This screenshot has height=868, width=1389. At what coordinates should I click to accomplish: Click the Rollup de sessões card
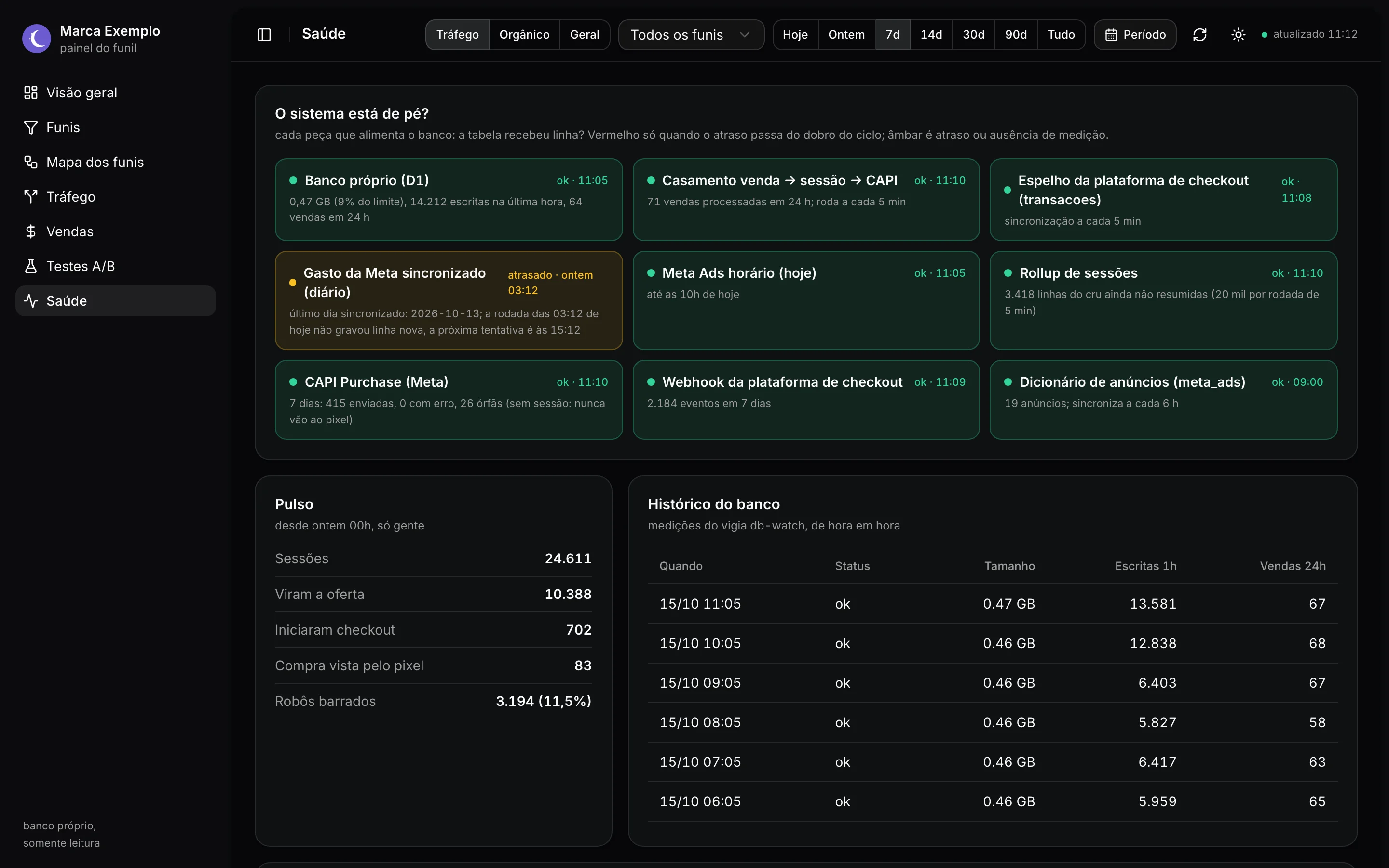pos(1163,300)
